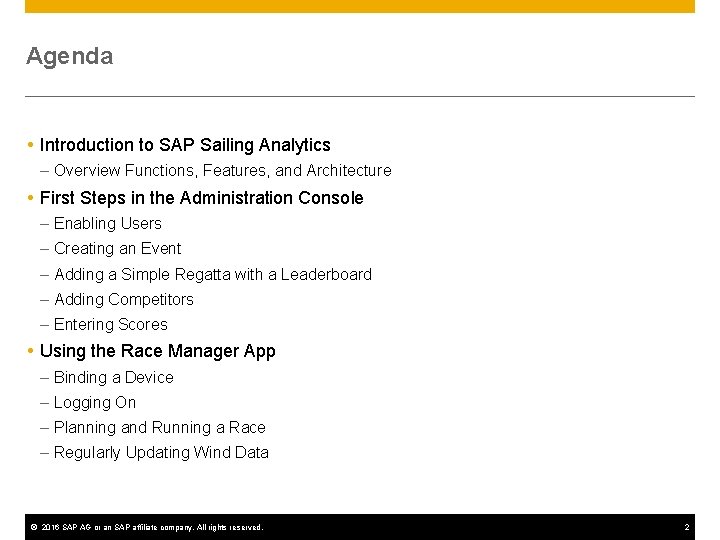This screenshot has width=720, height=540.
Task: Click the gold bar at slide top
Action: pos(360,6)
